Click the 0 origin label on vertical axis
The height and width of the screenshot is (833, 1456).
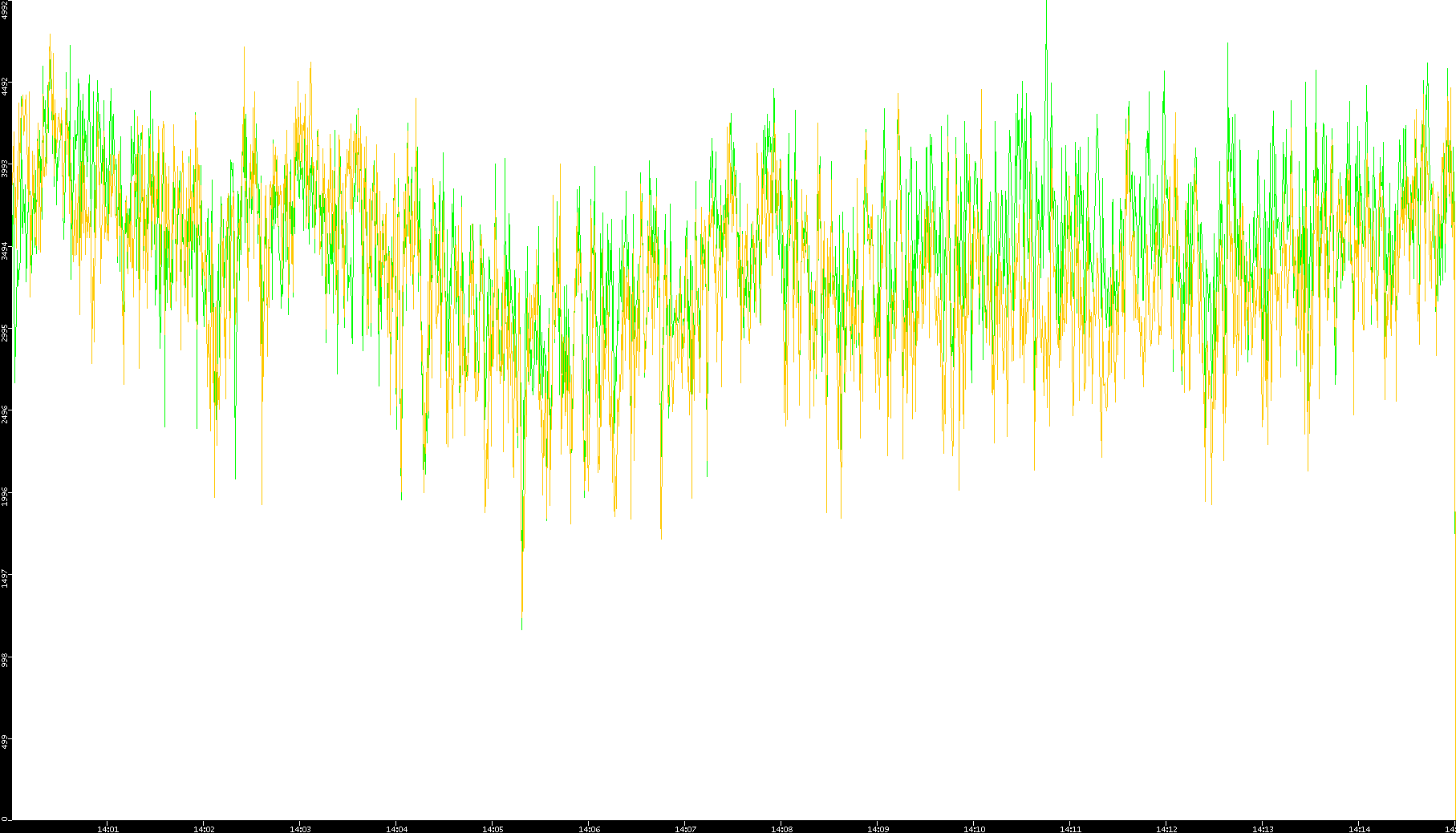point(6,819)
